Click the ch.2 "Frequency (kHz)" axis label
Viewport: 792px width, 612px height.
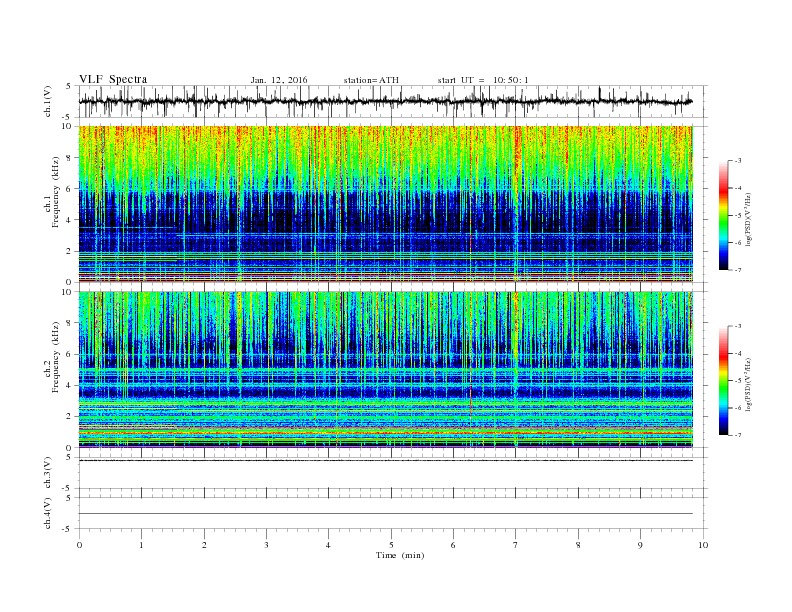[x=56, y=358]
